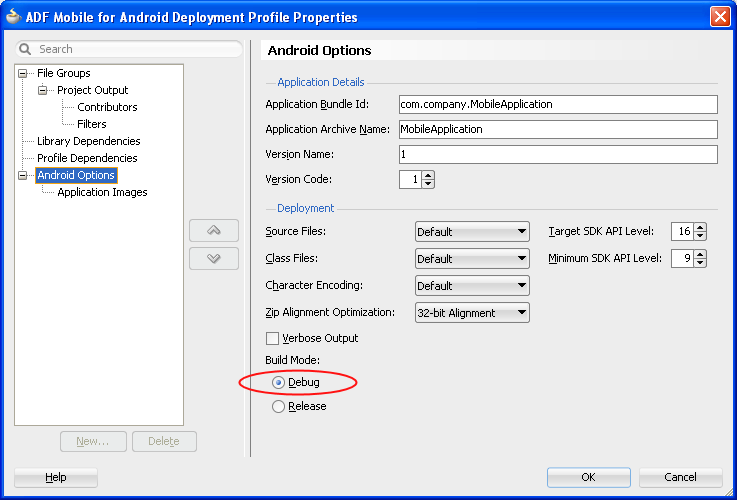
Task: Select Application Images in the tree
Action: click(x=102, y=192)
